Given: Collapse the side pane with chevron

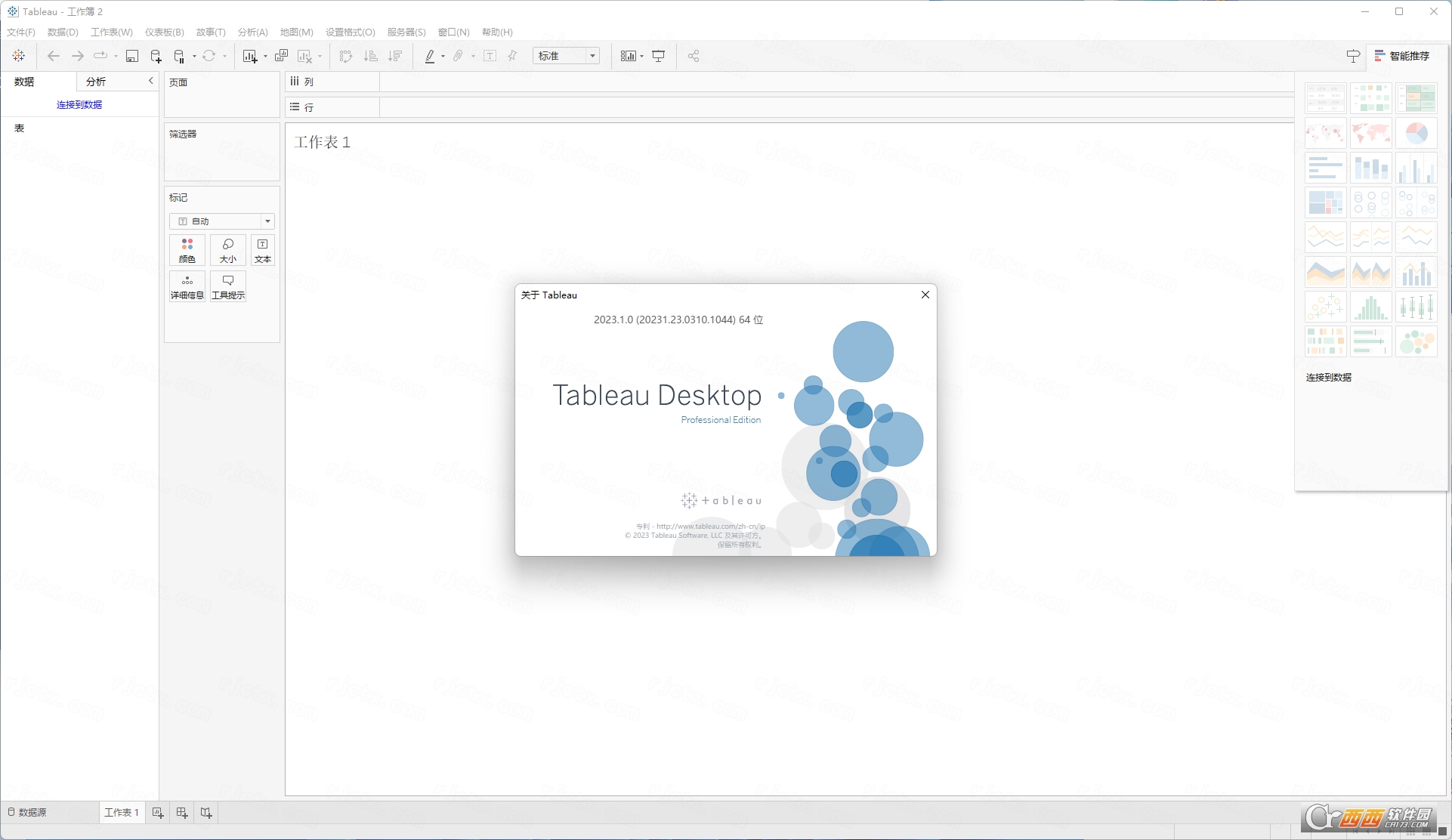Looking at the screenshot, I should 150,81.
